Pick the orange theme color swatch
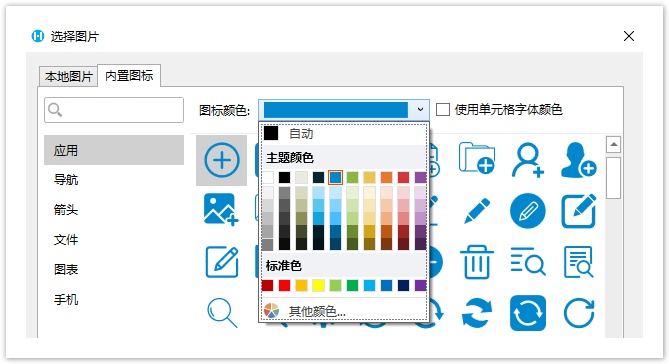Viewport: 669px width, 364px height. (387, 177)
